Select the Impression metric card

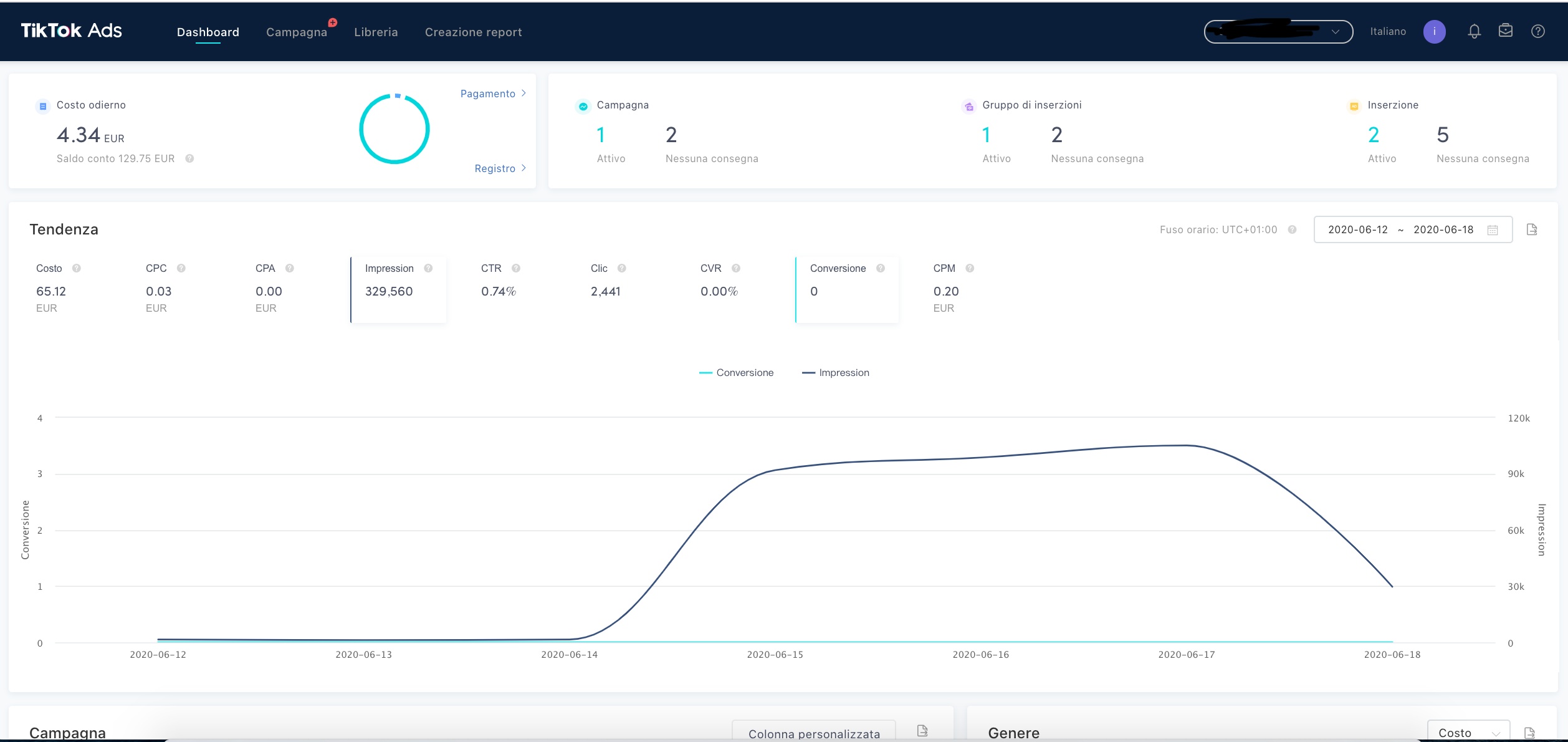[x=399, y=290]
